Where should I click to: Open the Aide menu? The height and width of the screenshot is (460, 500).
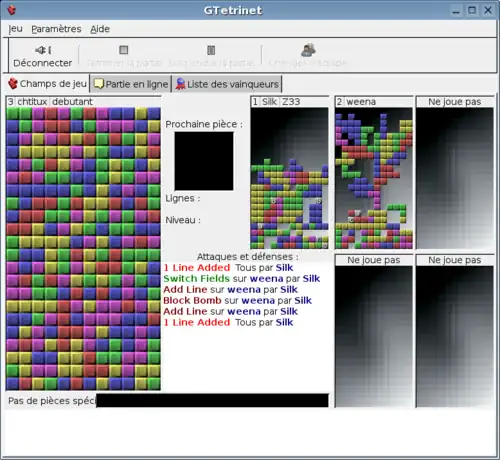[100, 29]
